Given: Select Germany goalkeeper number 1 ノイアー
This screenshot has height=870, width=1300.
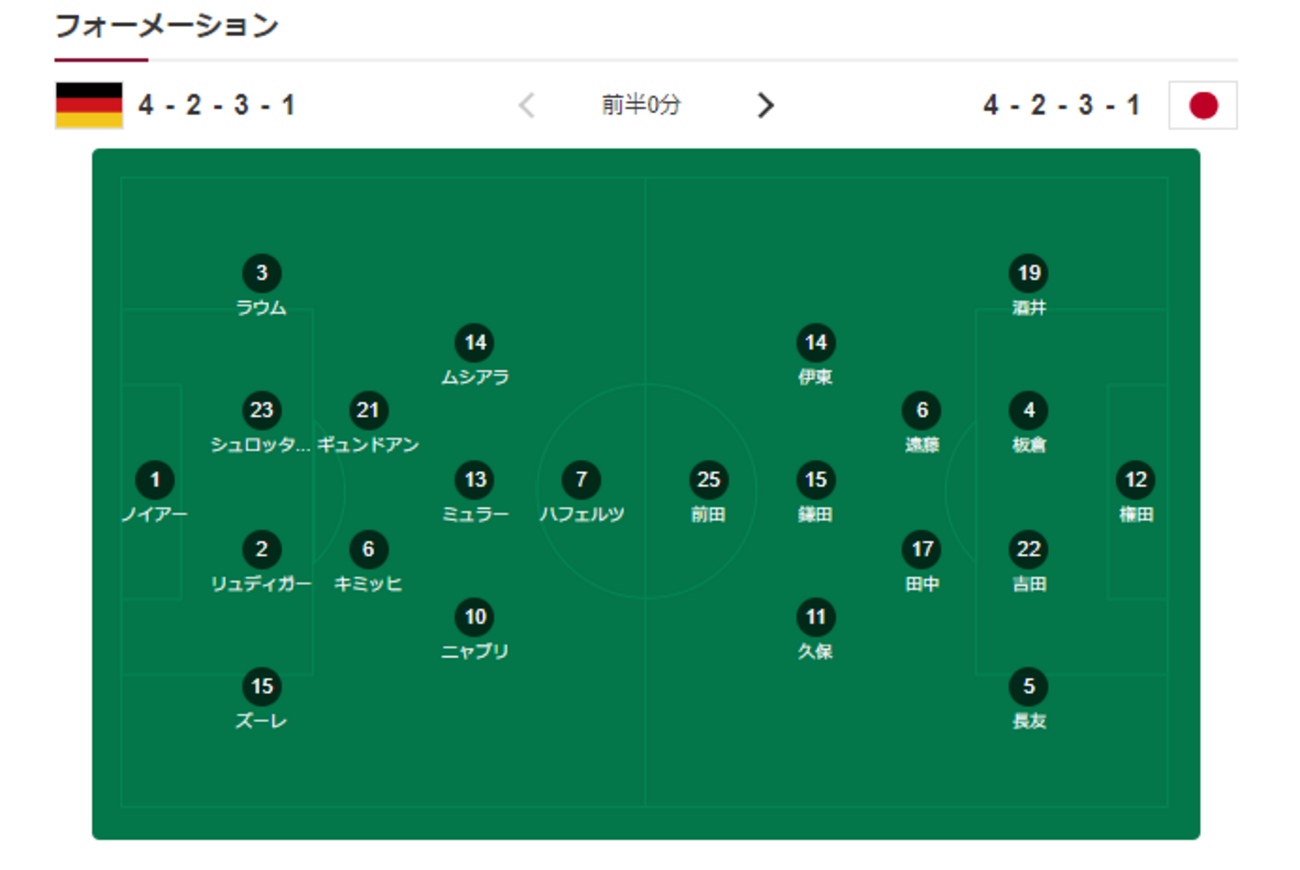Looking at the screenshot, I should (155, 480).
